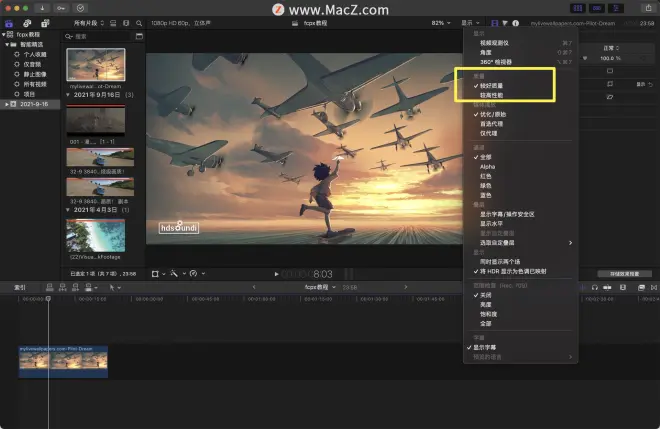The width and height of the screenshot is (660, 429).
Task: Click the retime speedometer icon
Action: click(x=194, y=274)
